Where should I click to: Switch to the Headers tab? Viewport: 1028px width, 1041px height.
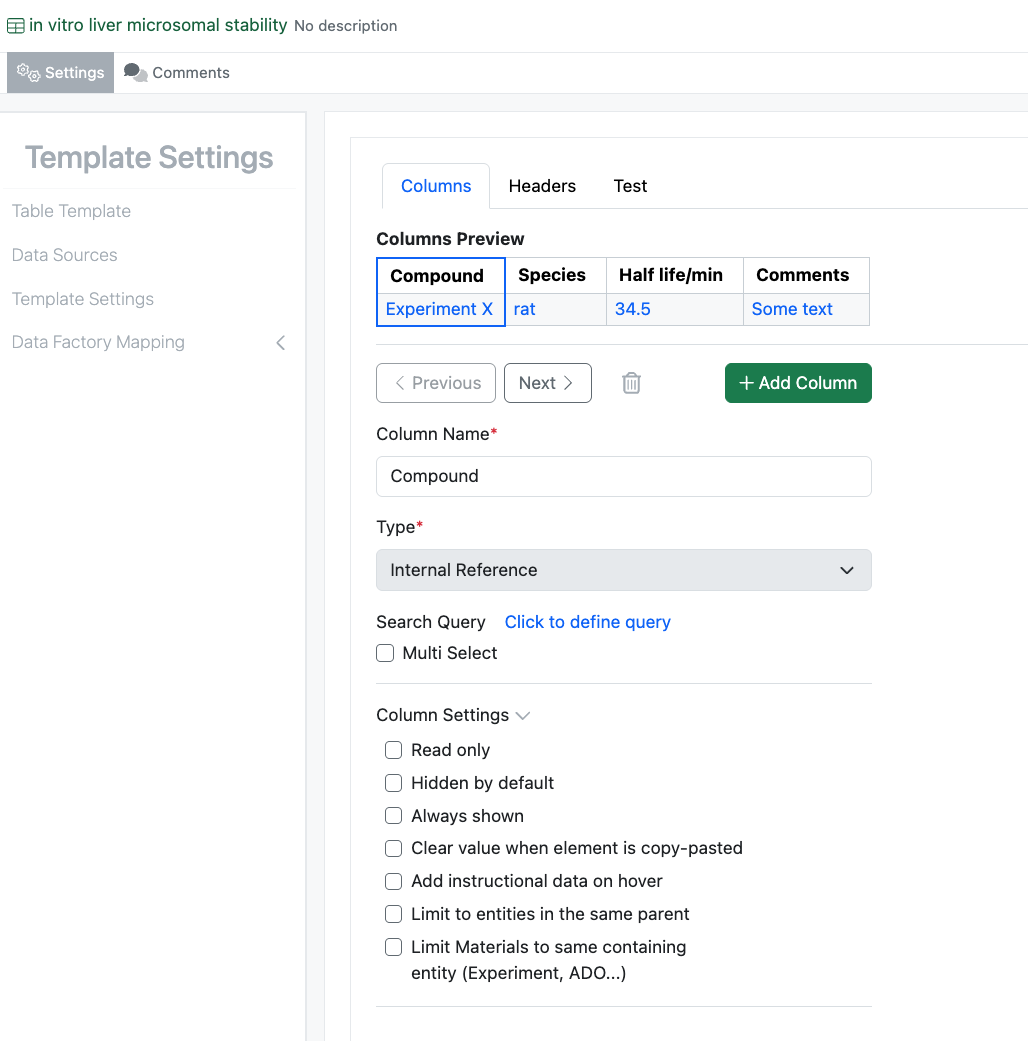pos(542,186)
